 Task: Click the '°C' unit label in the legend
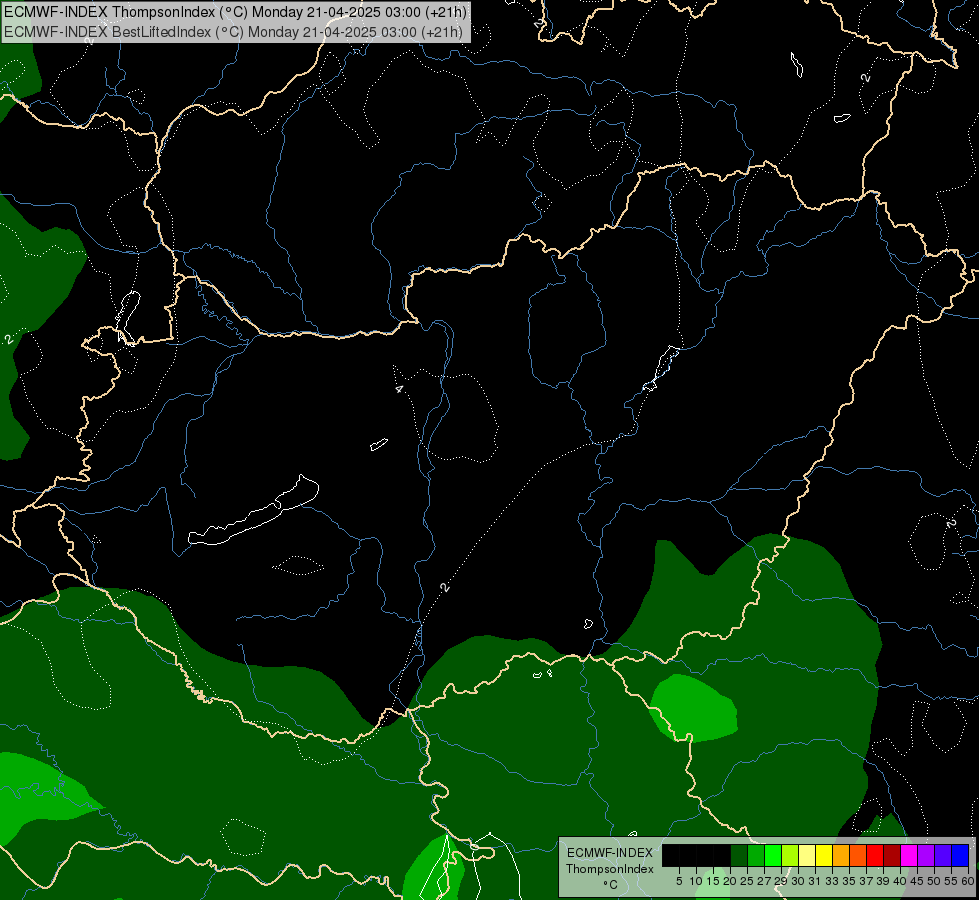tap(611, 885)
